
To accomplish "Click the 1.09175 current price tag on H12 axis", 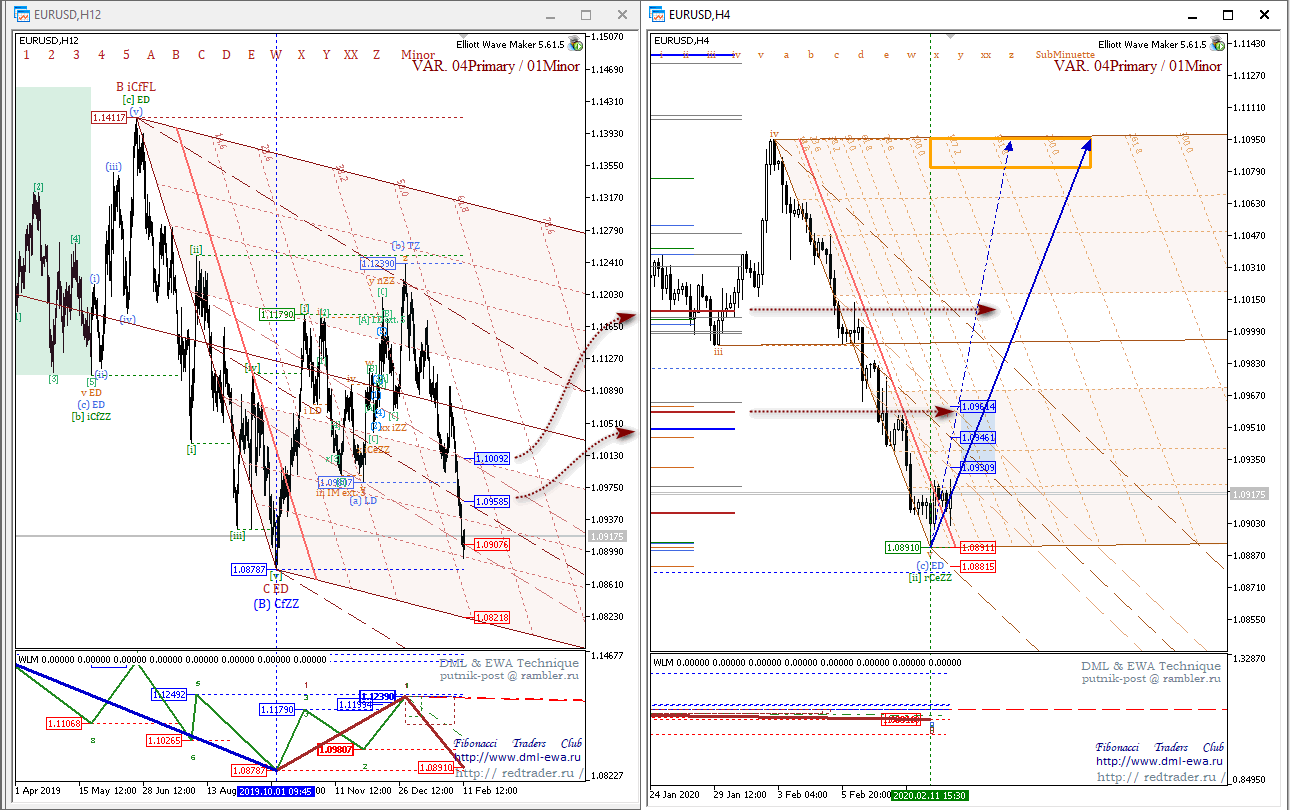I will 606,536.
